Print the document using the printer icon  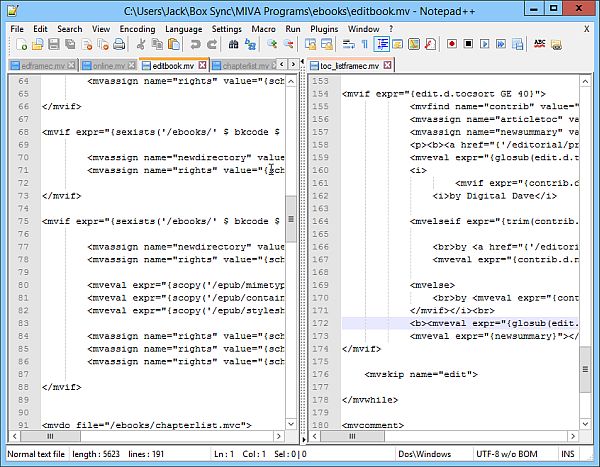point(119,44)
